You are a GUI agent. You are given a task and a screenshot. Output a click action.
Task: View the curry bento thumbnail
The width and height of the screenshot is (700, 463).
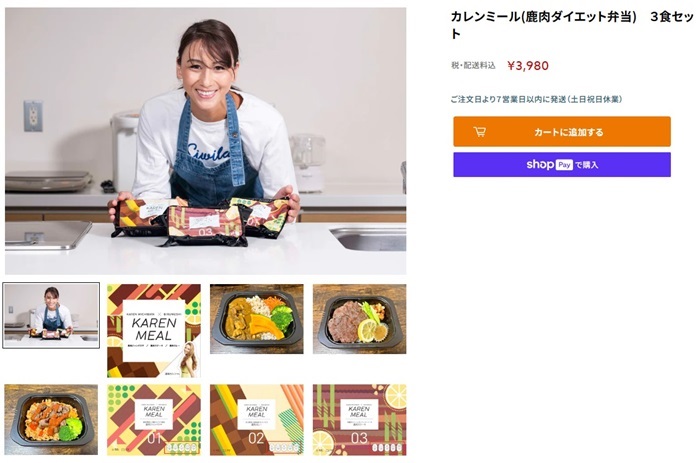point(257,319)
